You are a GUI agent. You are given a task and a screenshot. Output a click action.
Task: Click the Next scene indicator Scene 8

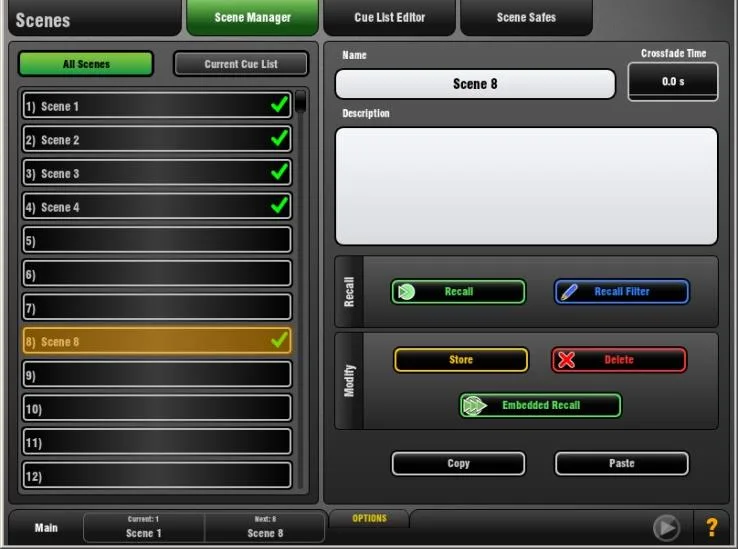coord(265,528)
